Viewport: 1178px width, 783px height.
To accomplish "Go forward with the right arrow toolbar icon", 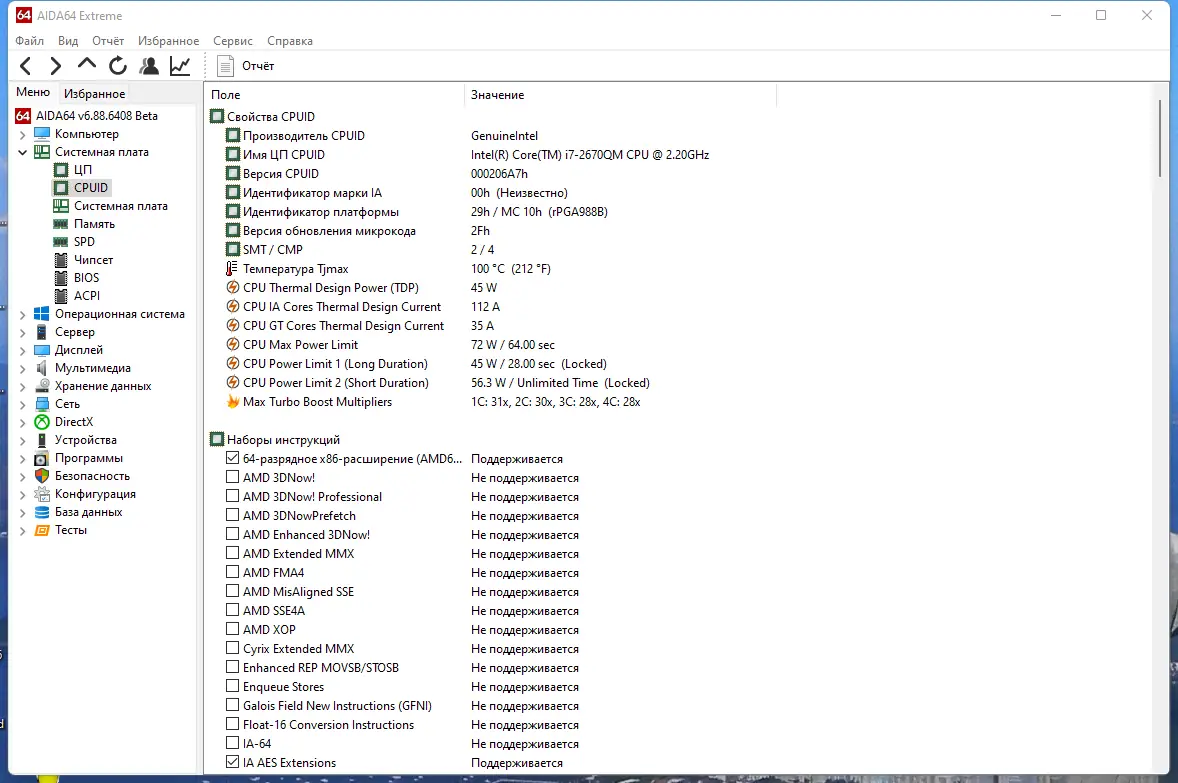I will point(56,66).
